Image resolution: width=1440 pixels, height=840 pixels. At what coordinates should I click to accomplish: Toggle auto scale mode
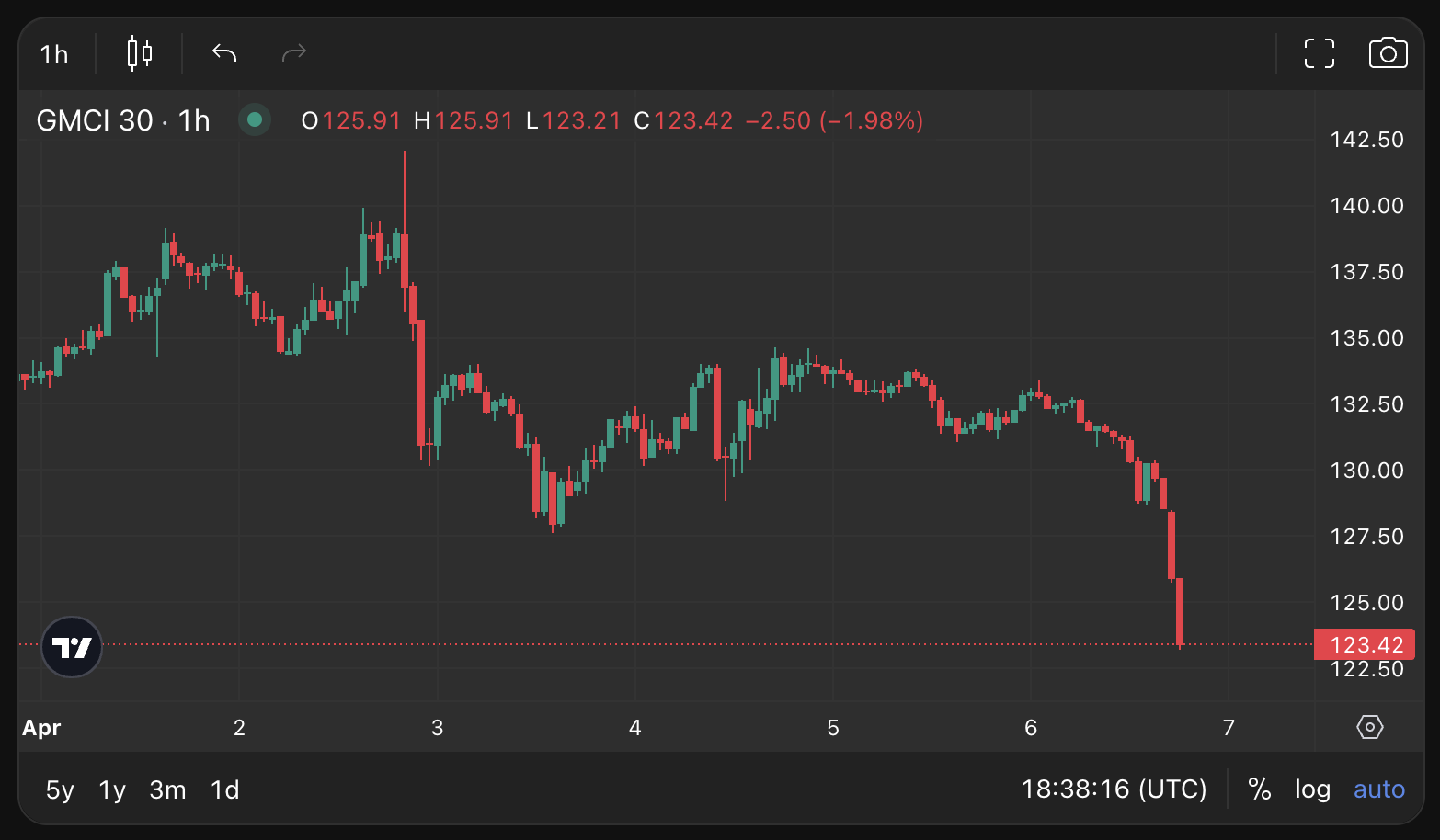[1378, 789]
